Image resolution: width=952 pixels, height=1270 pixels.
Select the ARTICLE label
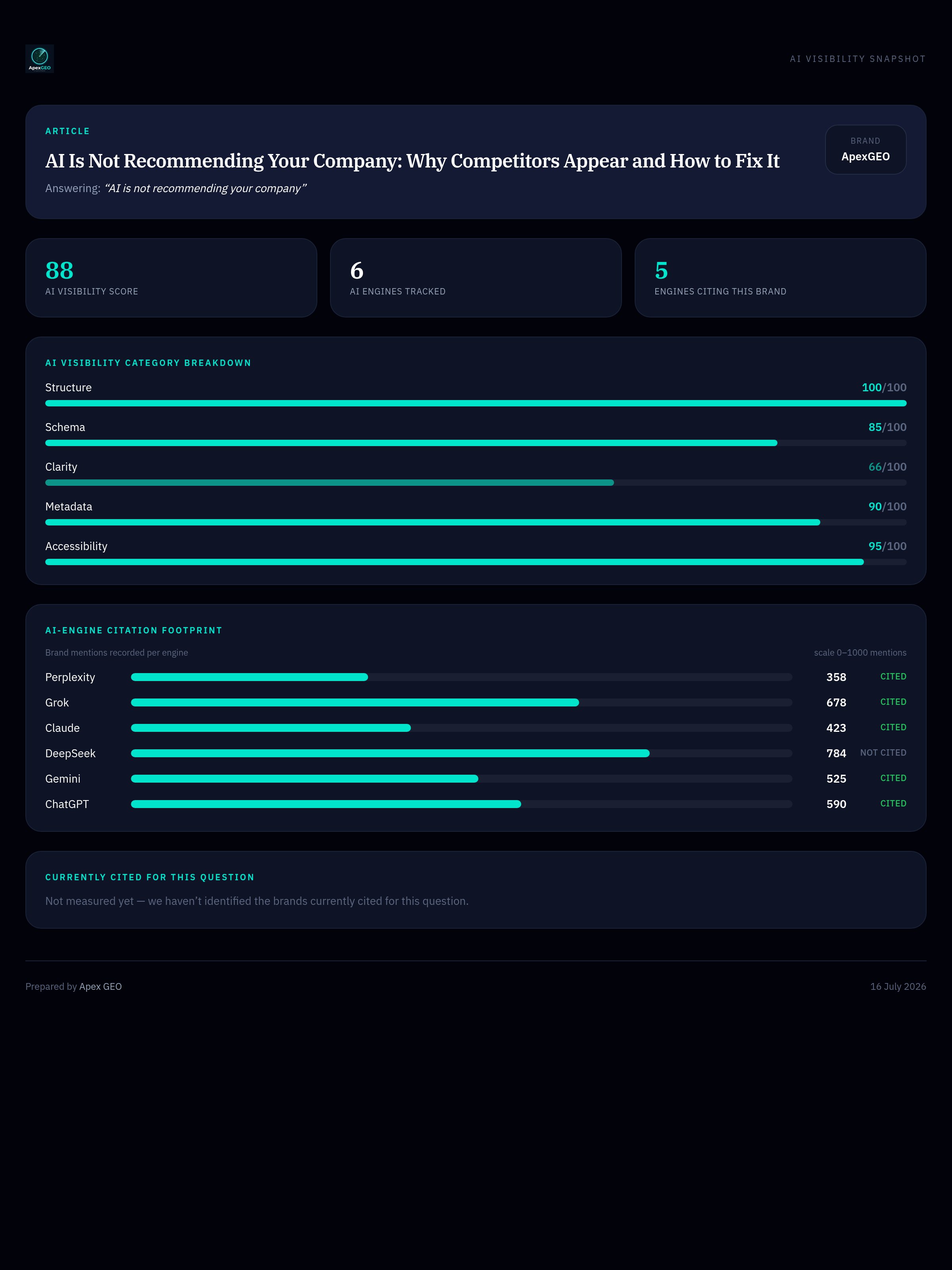pos(68,131)
